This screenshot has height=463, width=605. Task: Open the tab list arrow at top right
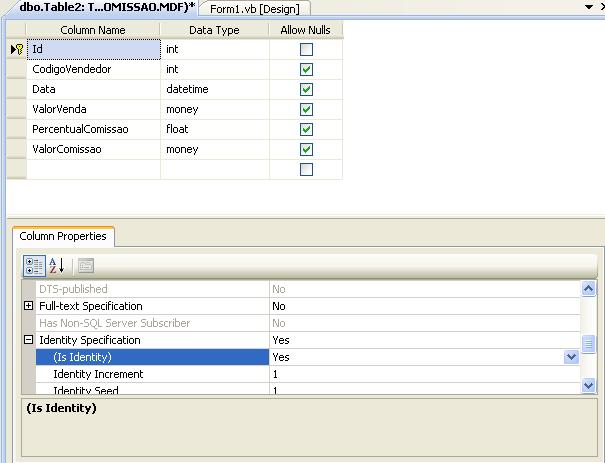point(587,7)
